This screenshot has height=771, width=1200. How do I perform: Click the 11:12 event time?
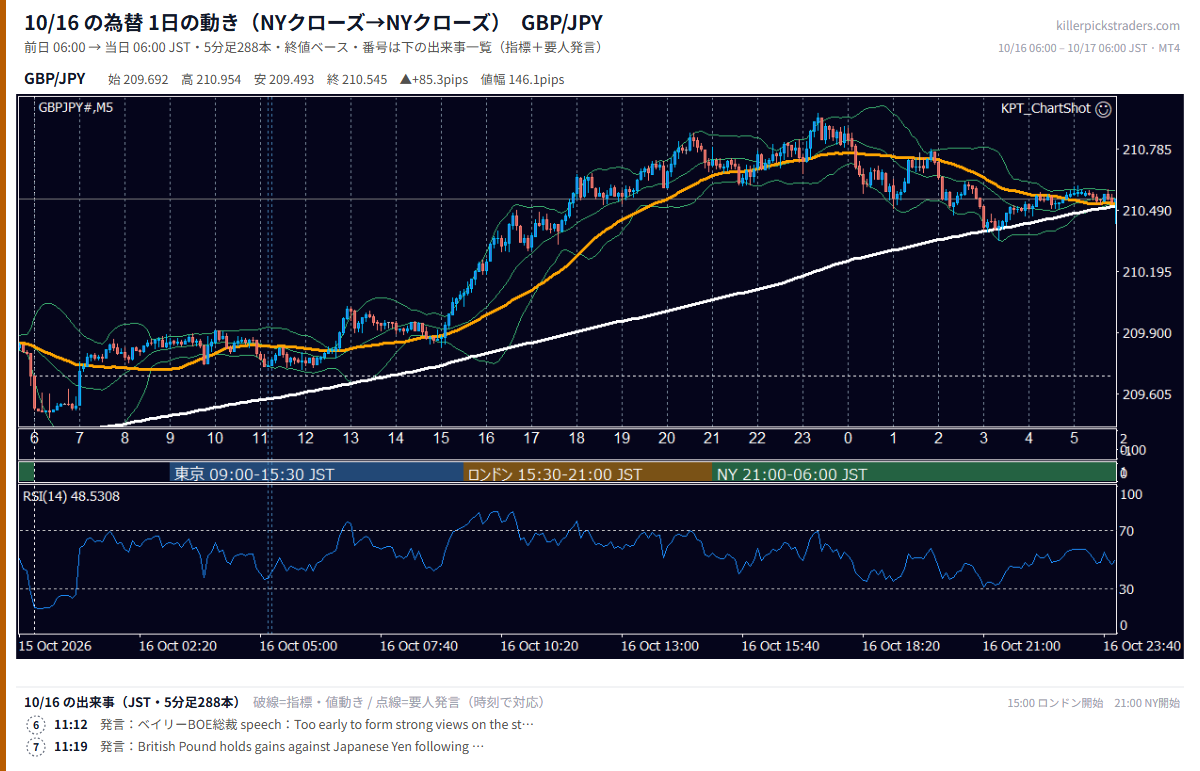[71, 725]
